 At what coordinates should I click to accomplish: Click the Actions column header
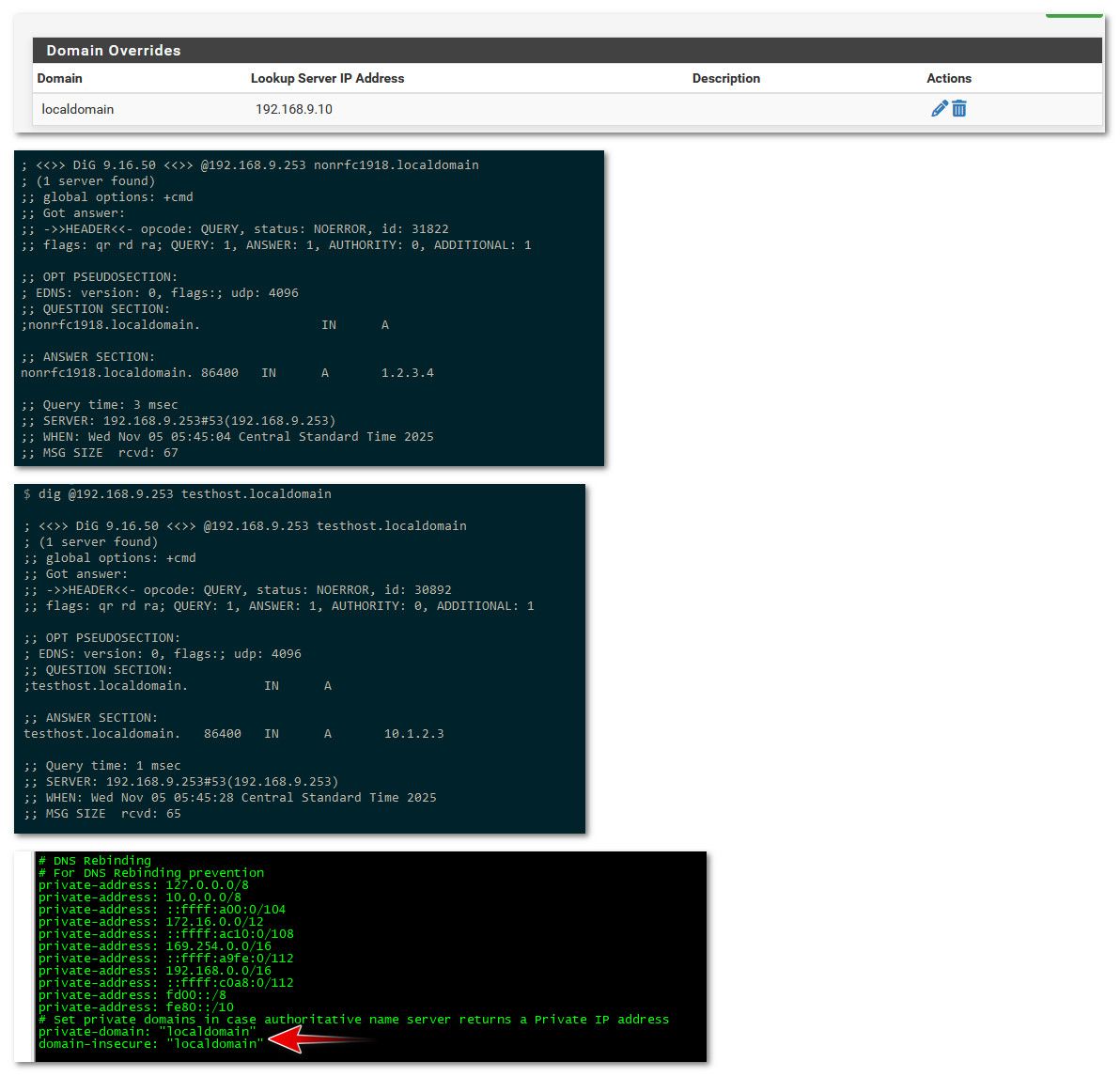coord(948,79)
